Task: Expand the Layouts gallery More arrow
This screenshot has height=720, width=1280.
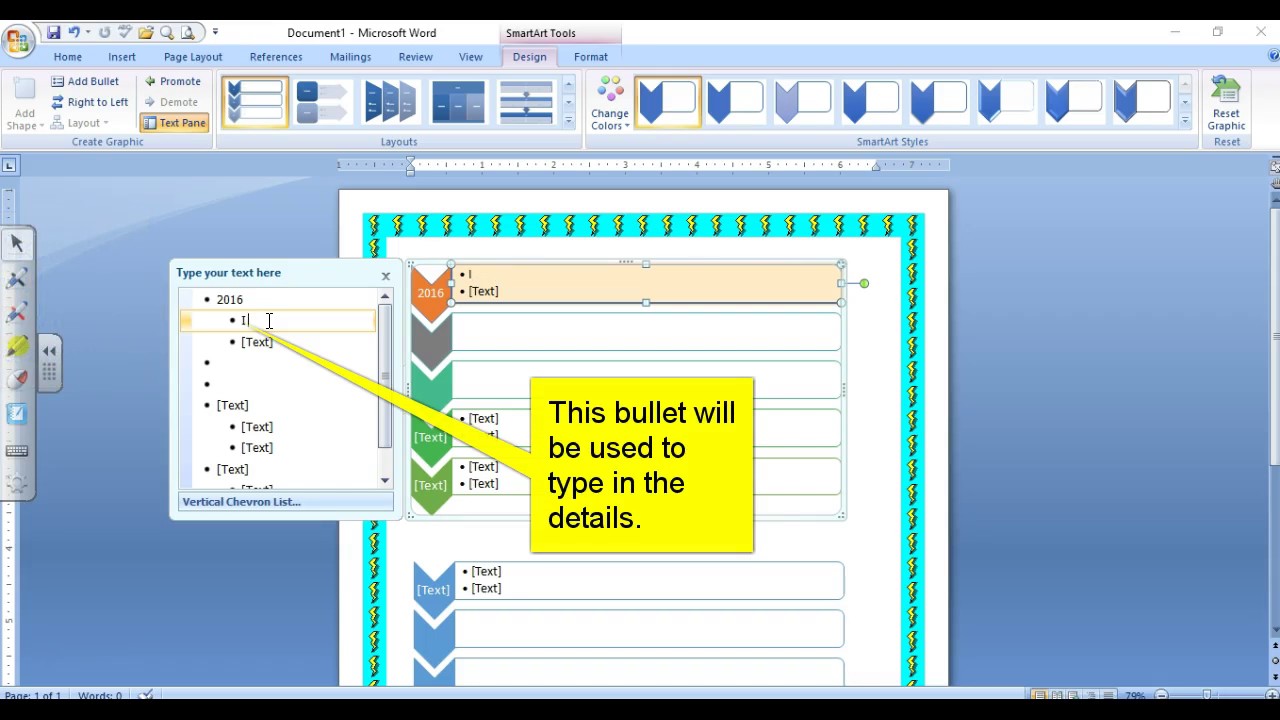Action: click(x=568, y=120)
